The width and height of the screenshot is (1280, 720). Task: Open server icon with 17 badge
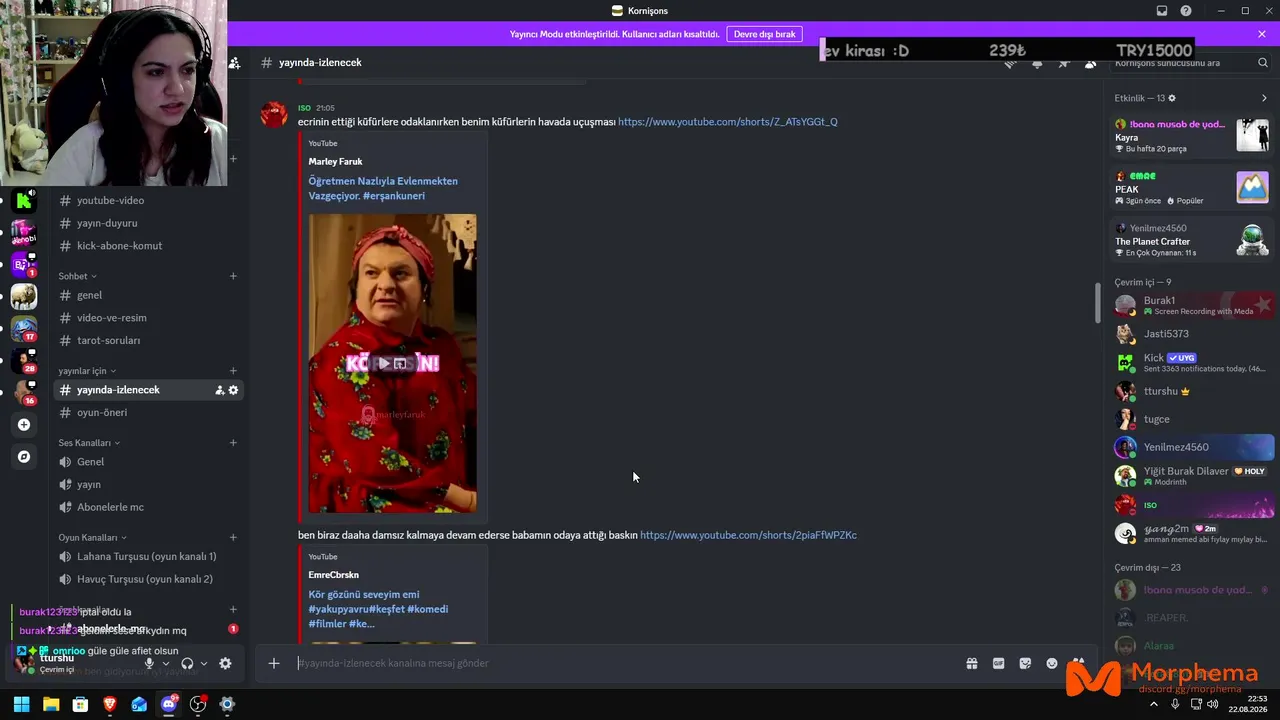[x=24, y=328]
